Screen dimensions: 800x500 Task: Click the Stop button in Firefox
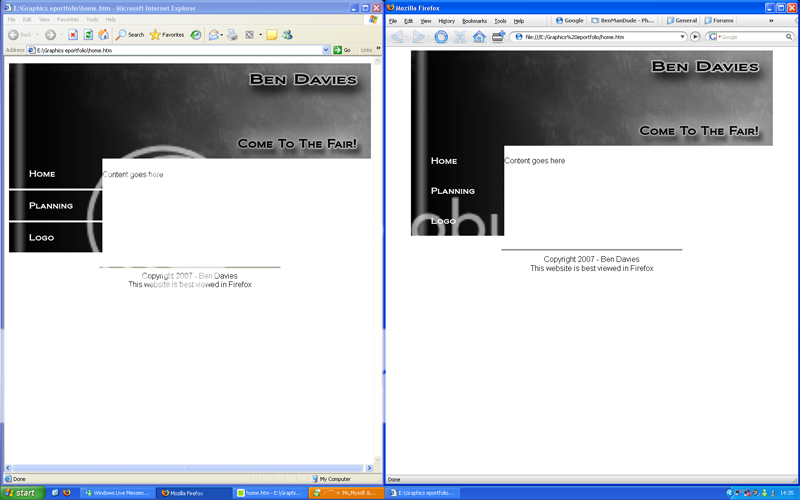[460, 37]
